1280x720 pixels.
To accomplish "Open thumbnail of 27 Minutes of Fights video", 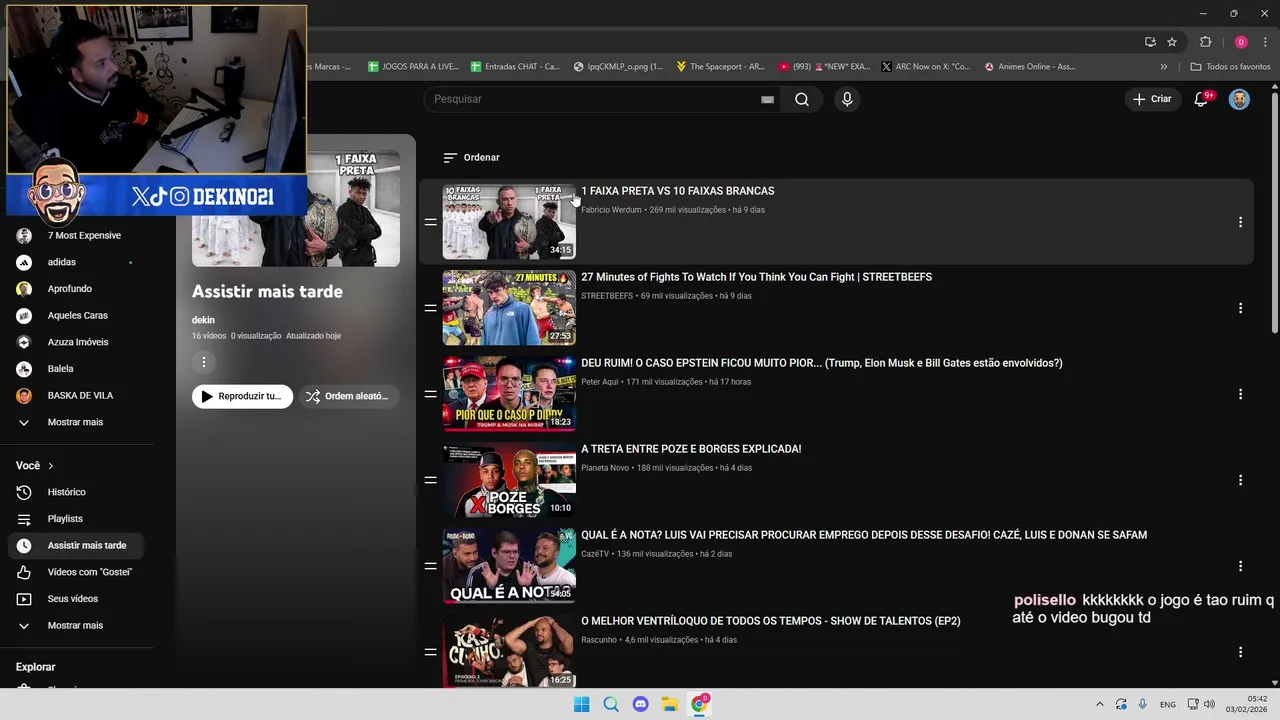I will [x=509, y=308].
